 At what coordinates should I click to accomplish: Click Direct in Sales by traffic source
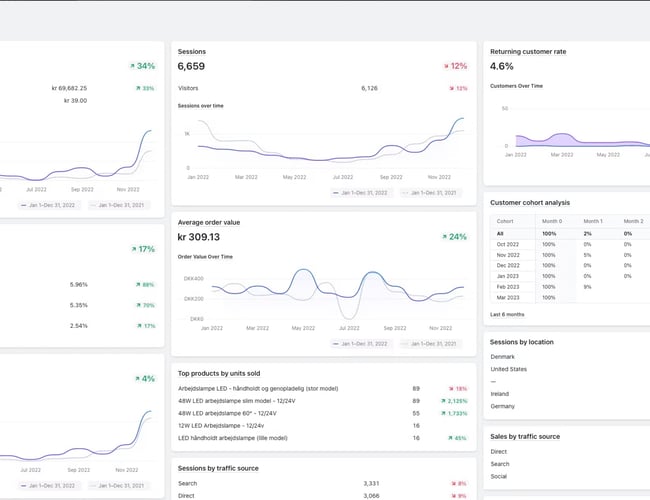pos(499,452)
